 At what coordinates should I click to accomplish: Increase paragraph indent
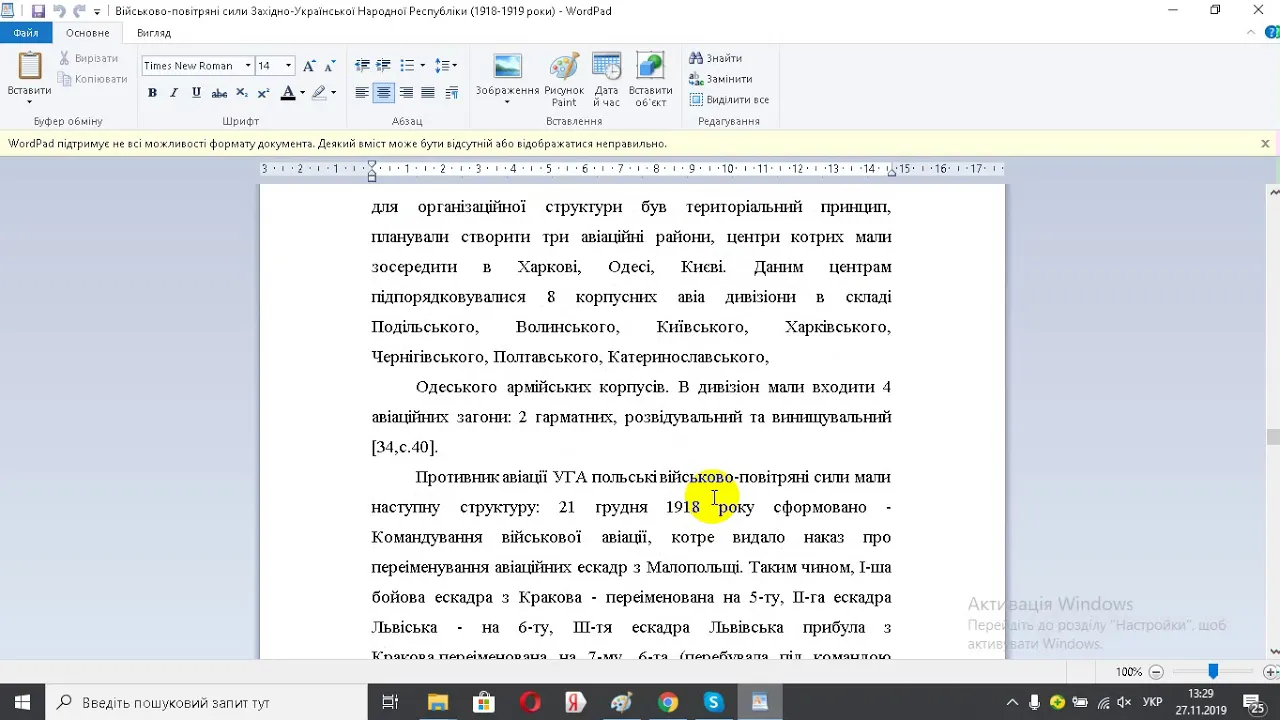[383, 66]
